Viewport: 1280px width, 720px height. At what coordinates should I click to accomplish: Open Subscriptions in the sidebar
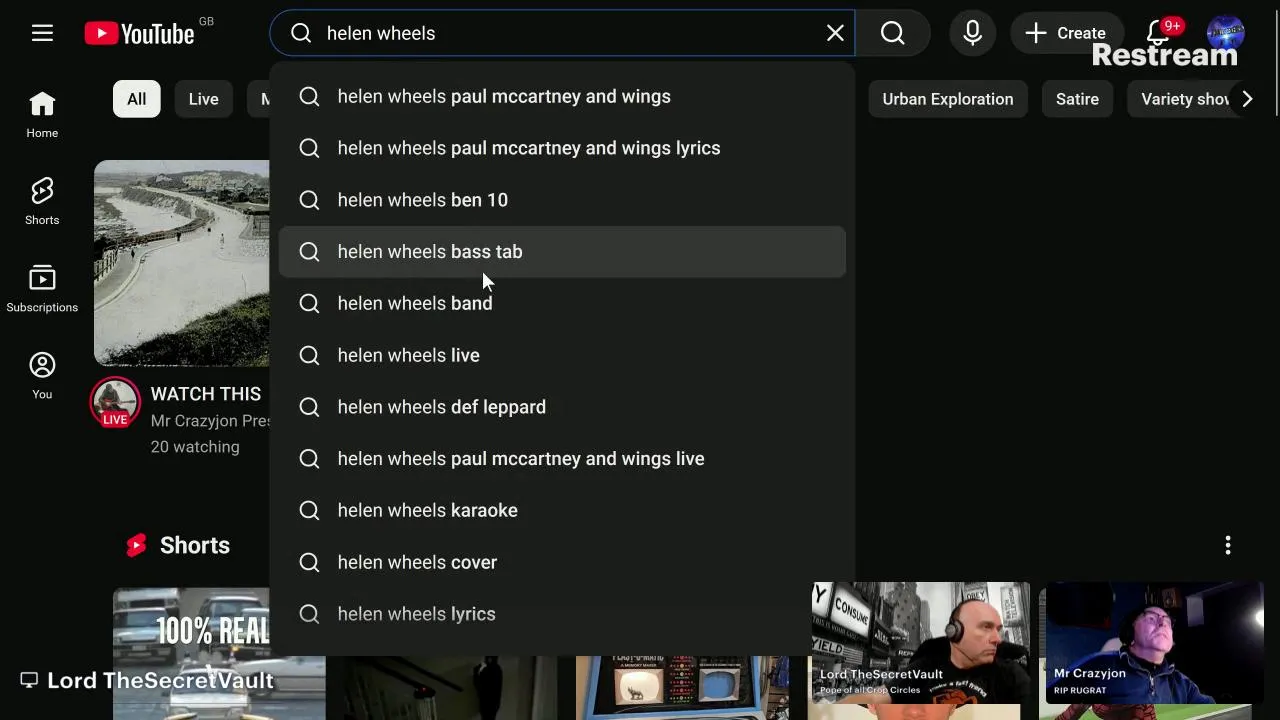tap(42, 288)
